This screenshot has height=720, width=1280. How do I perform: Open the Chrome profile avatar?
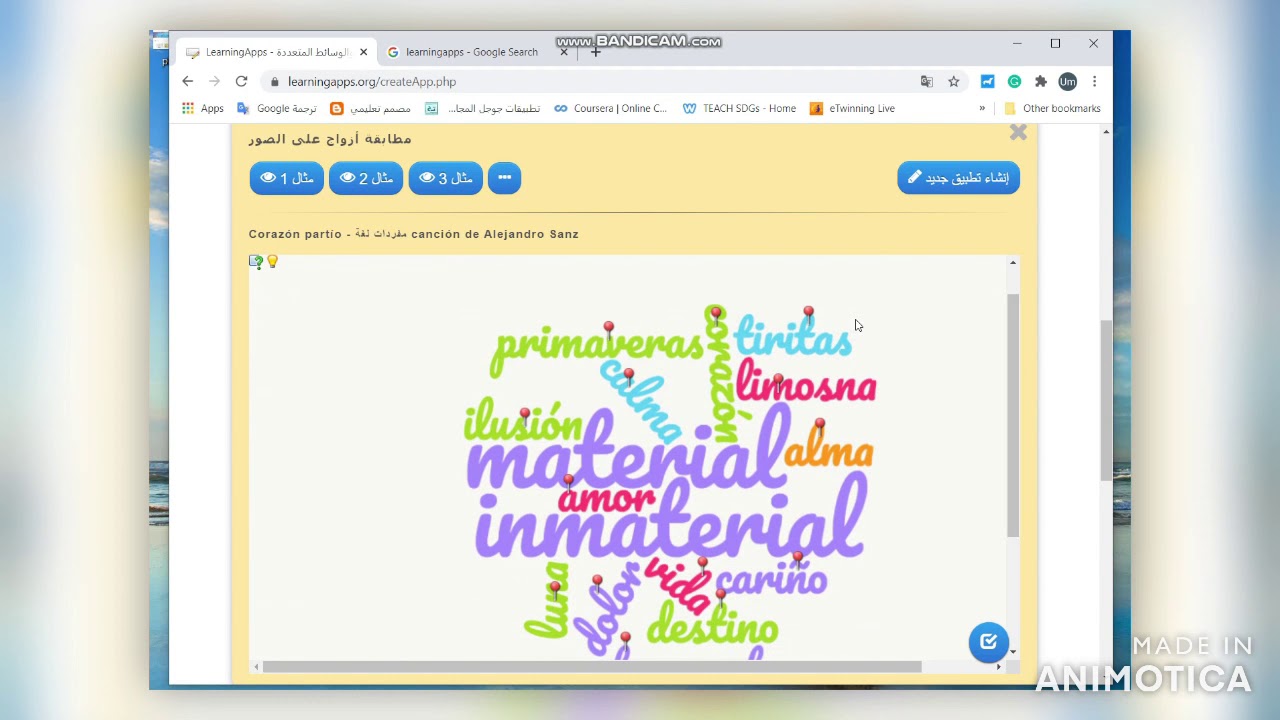click(1067, 81)
